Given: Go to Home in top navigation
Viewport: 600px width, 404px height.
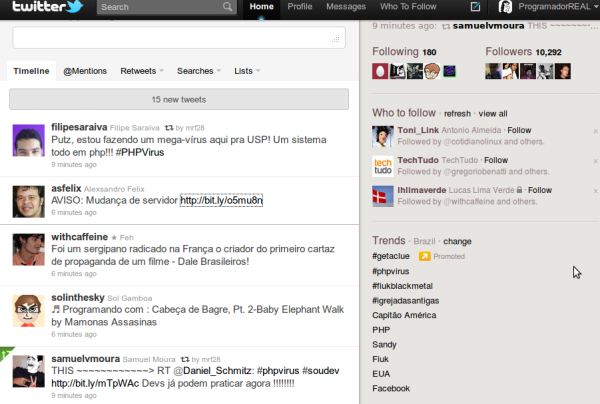Looking at the screenshot, I should [x=261, y=7].
